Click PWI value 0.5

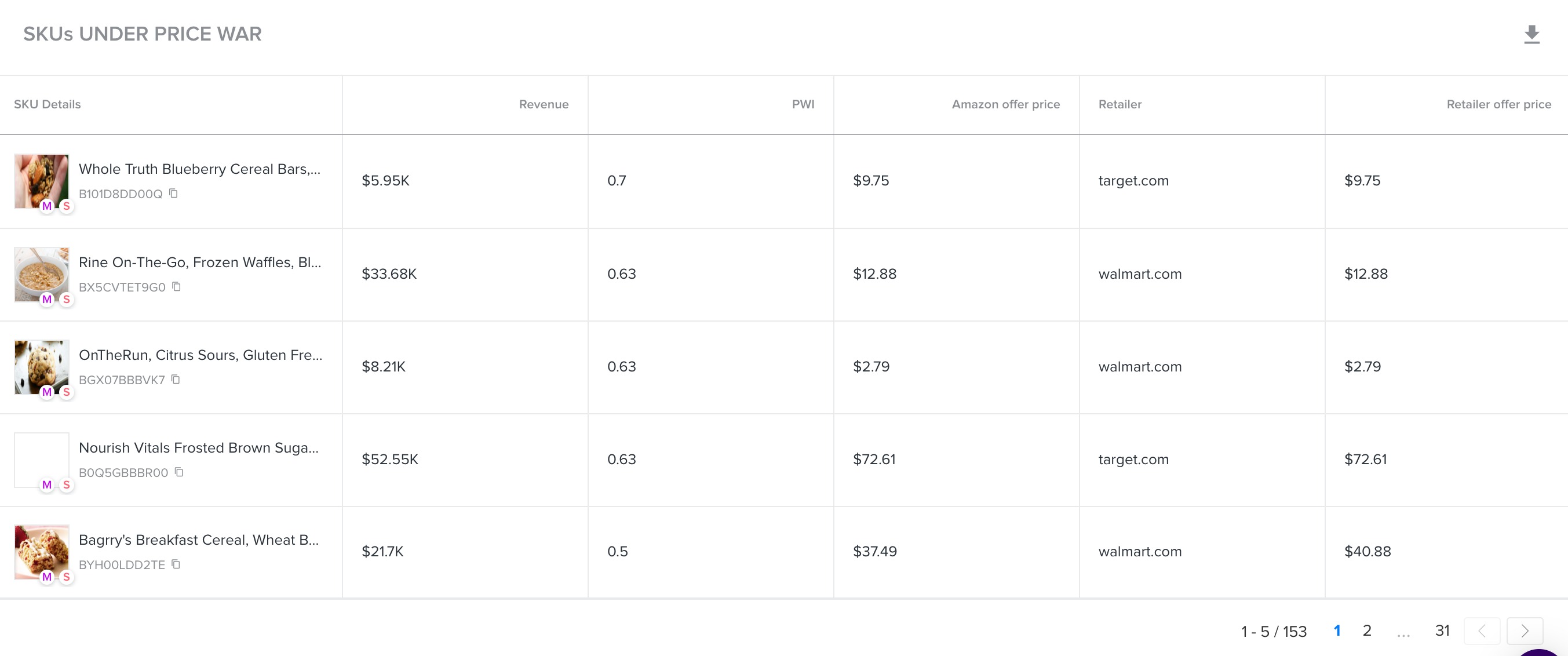617,551
